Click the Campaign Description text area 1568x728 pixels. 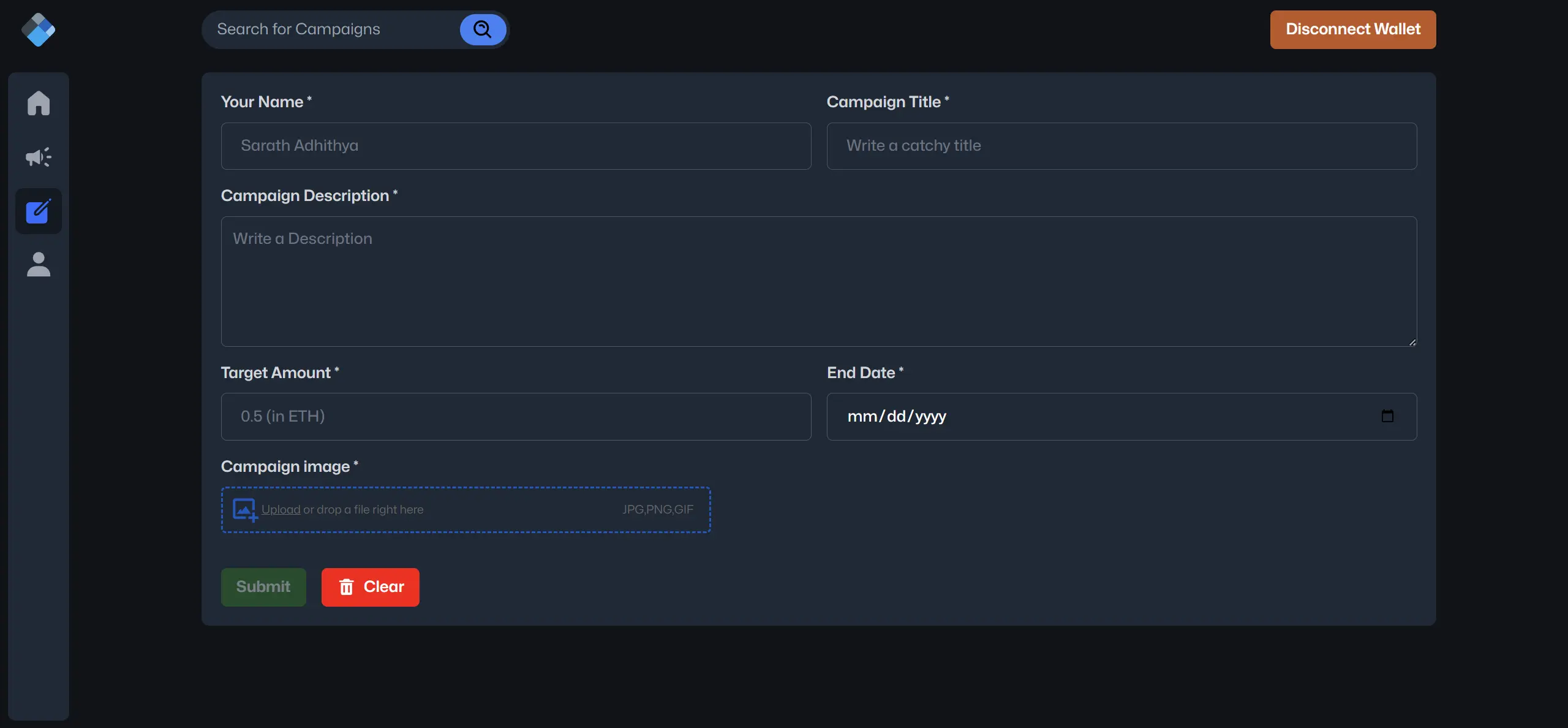(819, 281)
